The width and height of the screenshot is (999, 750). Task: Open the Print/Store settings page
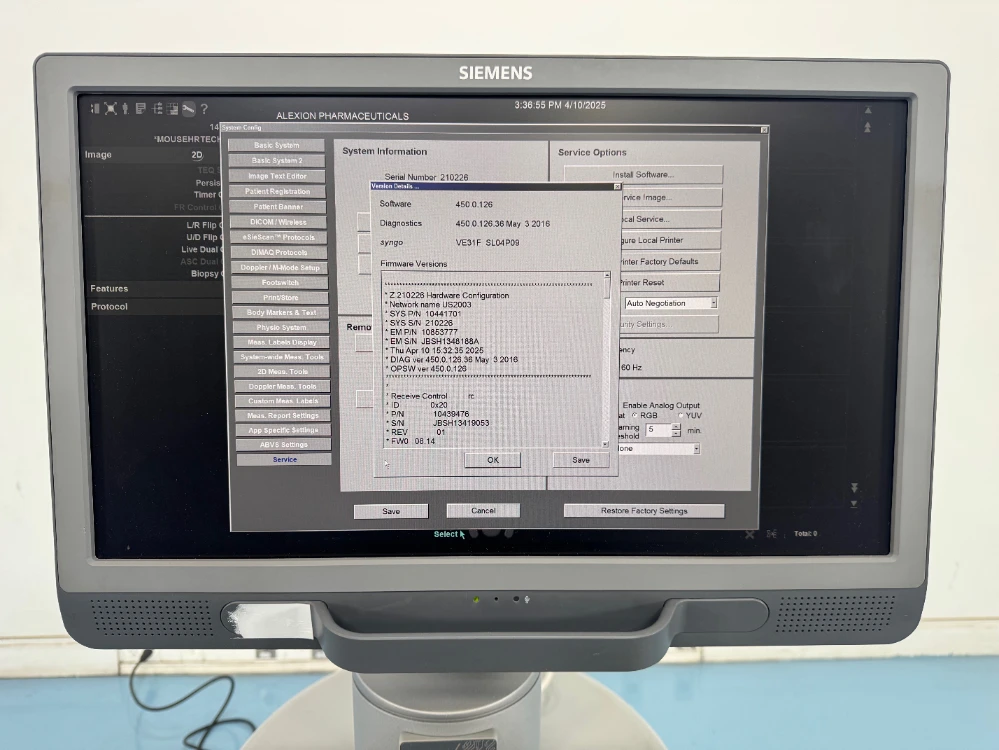[x=279, y=297]
